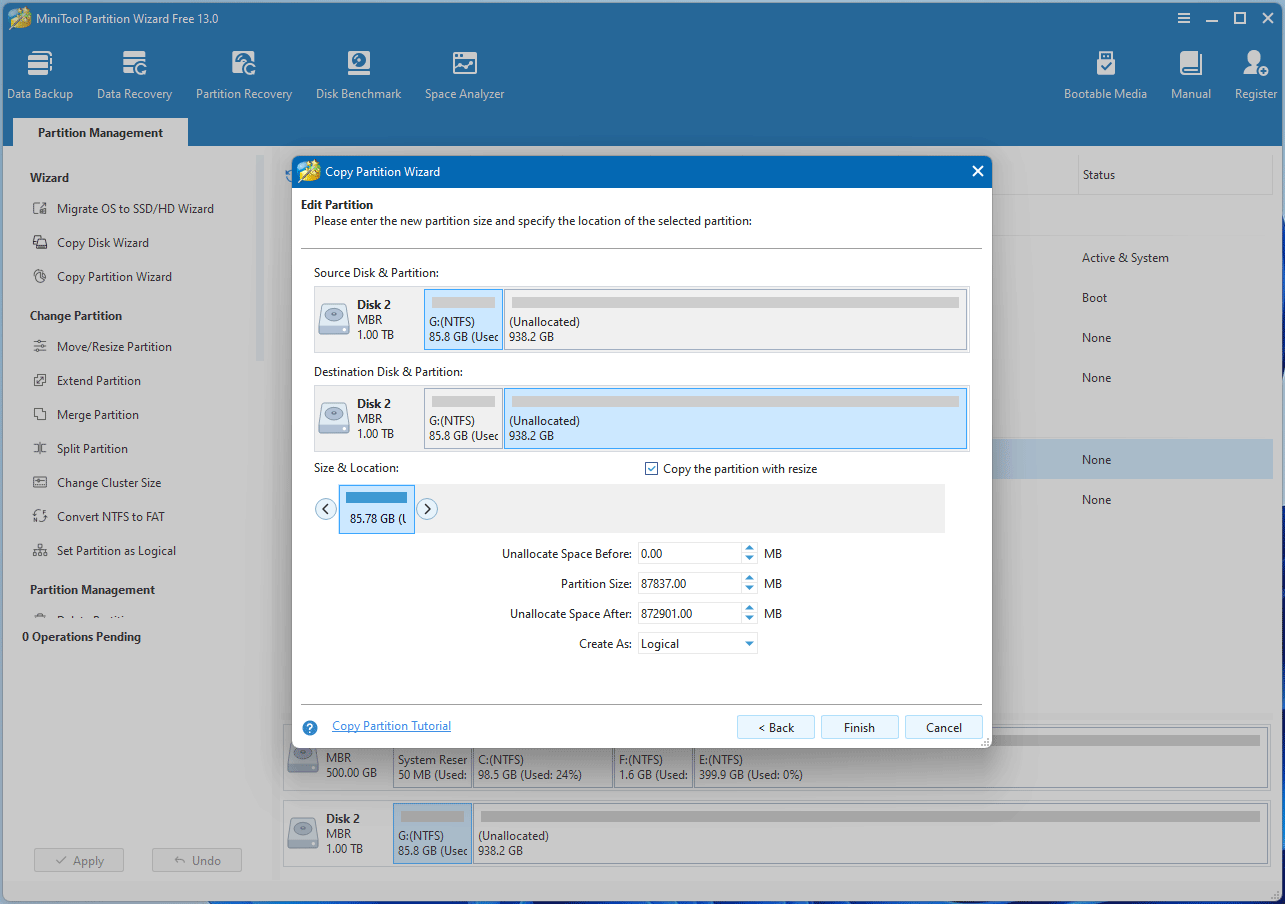Image resolution: width=1285 pixels, height=904 pixels.
Task: Open the Manual
Action: click(1190, 75)
